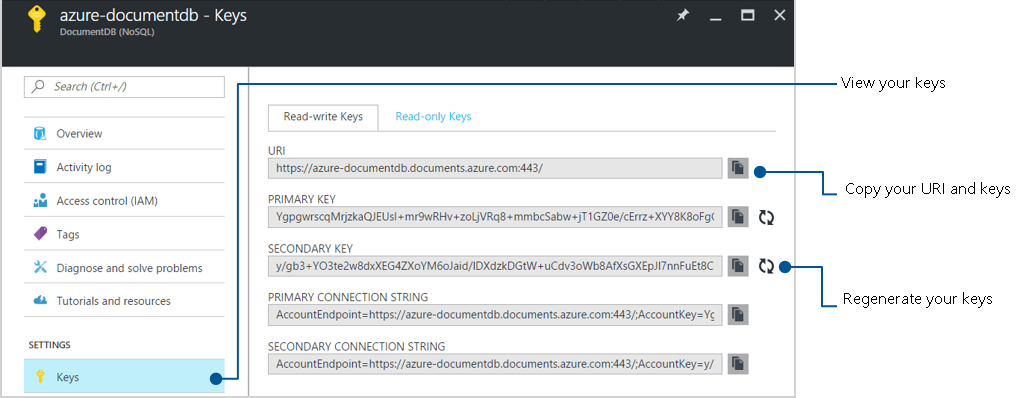Click the Activity log icon
The width and height of the screenshot is (1016, 398).
40,167
